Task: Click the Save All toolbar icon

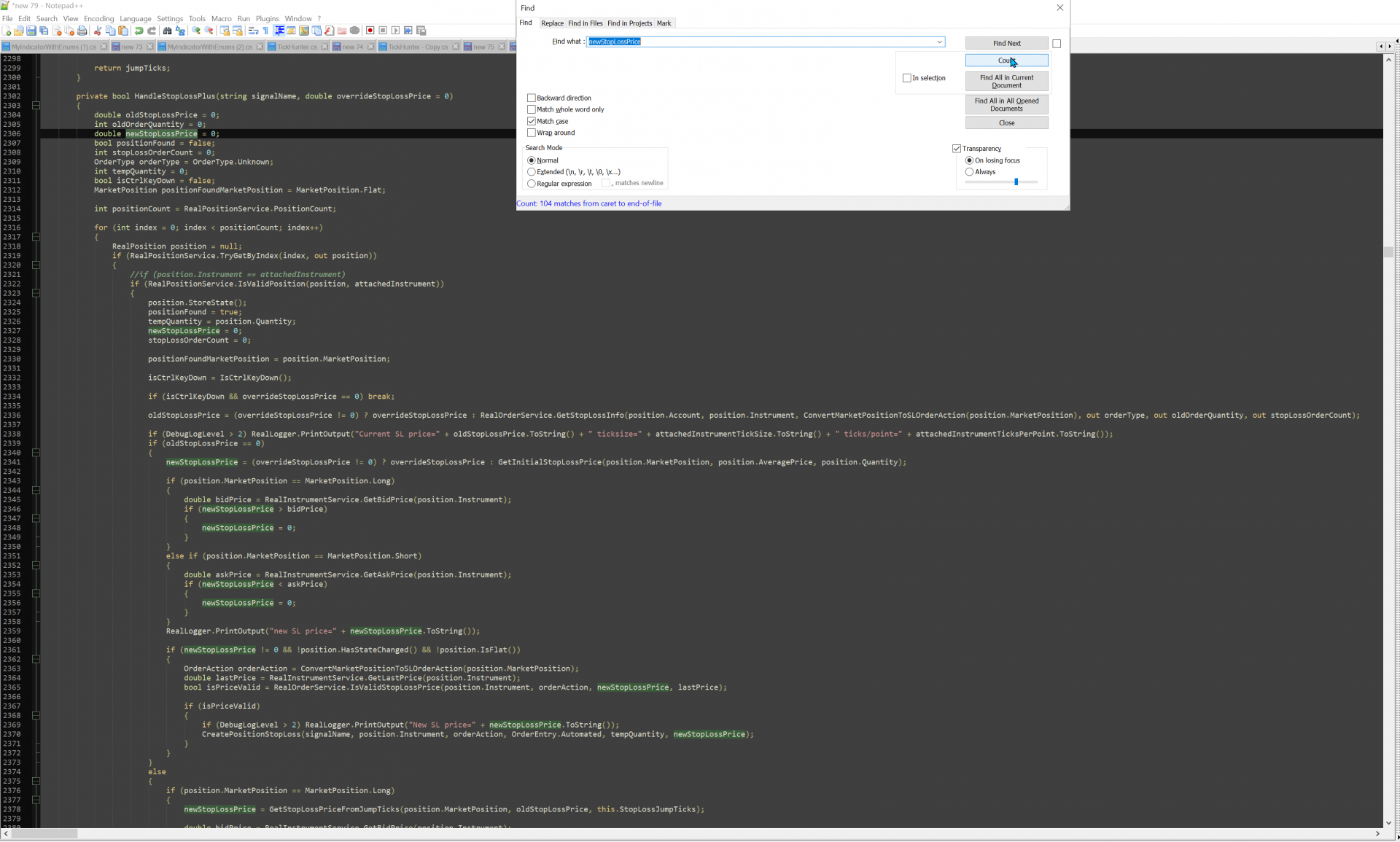Action: (x=43, y=31)
